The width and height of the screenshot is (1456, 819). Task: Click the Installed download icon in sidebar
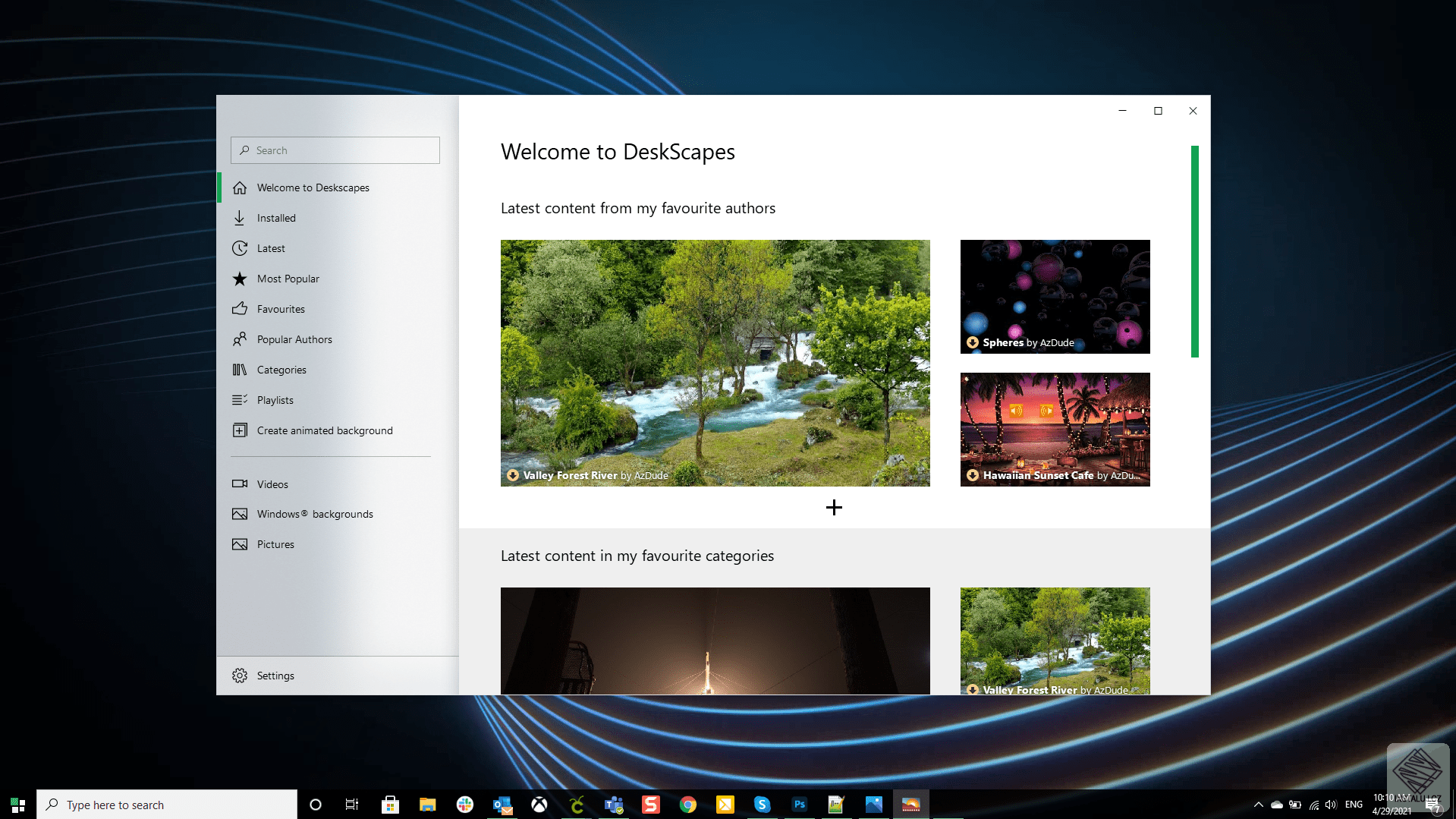tap(240, 218)
